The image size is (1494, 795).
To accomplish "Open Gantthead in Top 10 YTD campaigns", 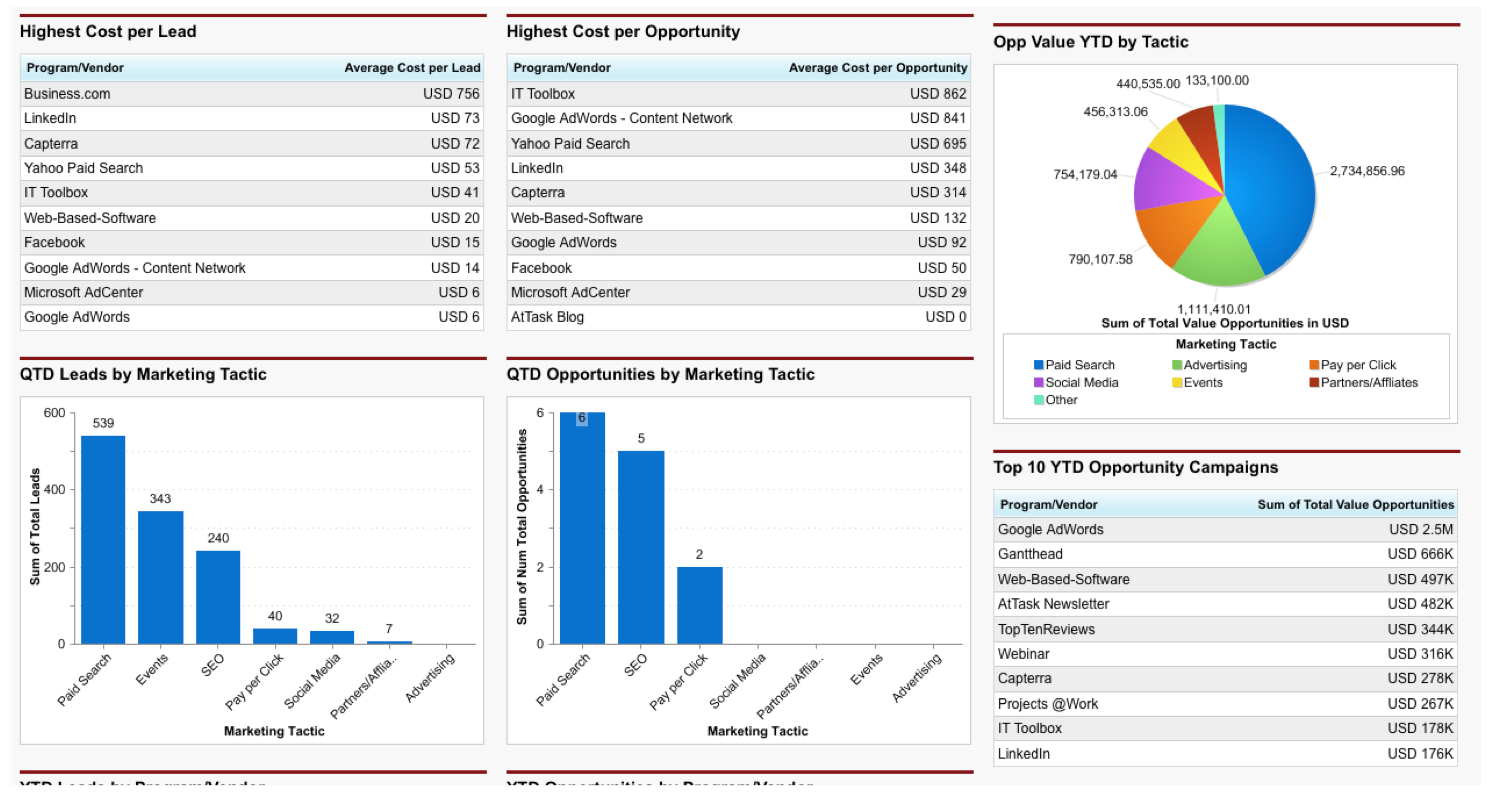I will coord(1030,554).
